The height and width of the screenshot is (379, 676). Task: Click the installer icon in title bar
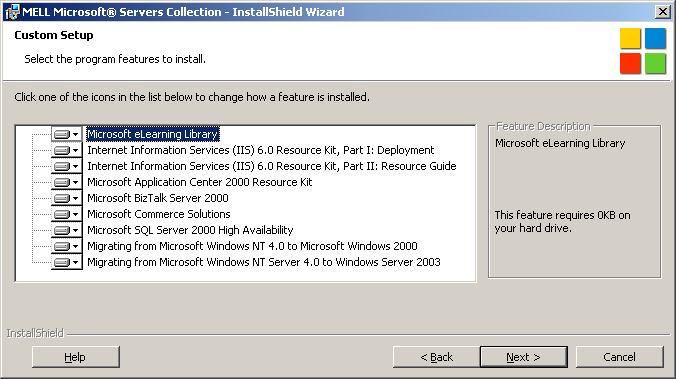coord(12,12)
